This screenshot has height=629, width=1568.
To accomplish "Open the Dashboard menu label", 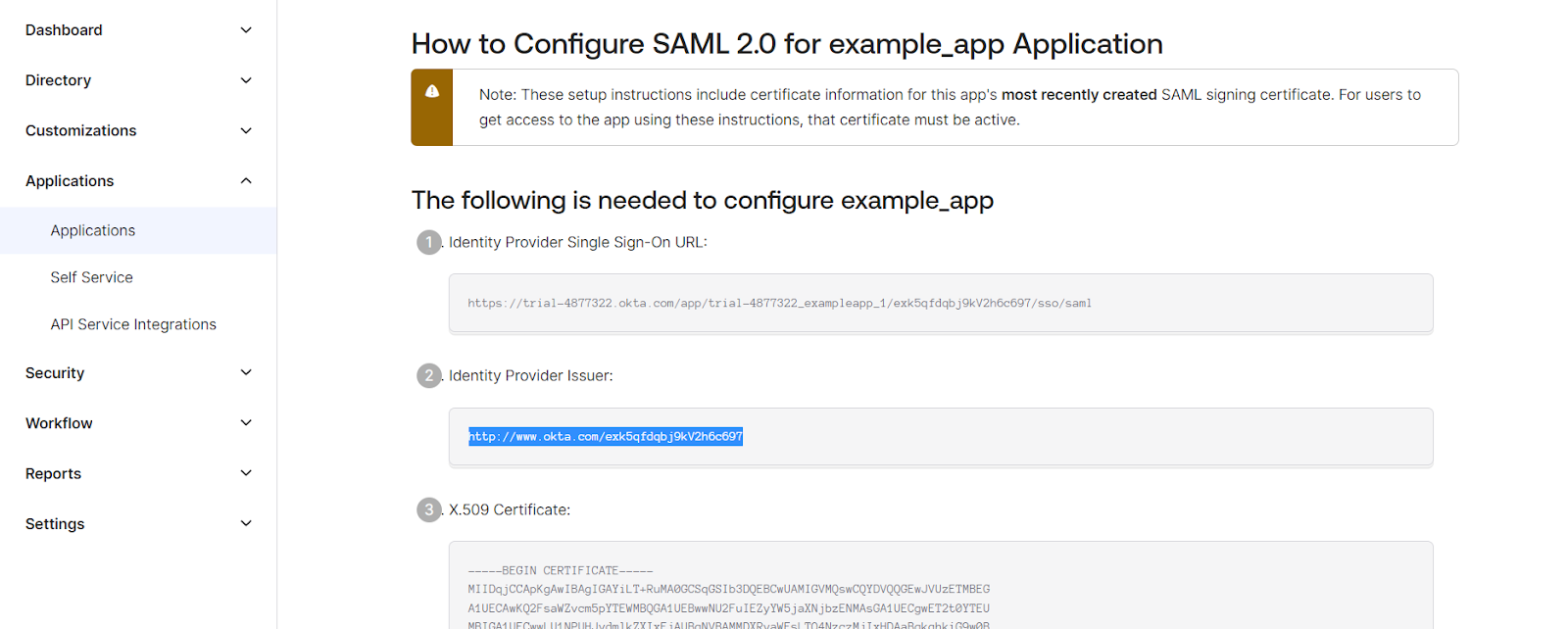I will (x=64, y=30).
